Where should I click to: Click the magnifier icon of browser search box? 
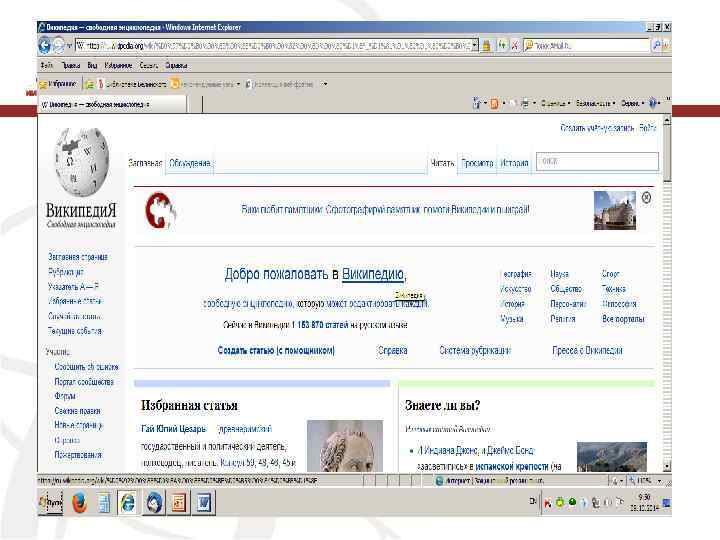[x=657, y=45]
